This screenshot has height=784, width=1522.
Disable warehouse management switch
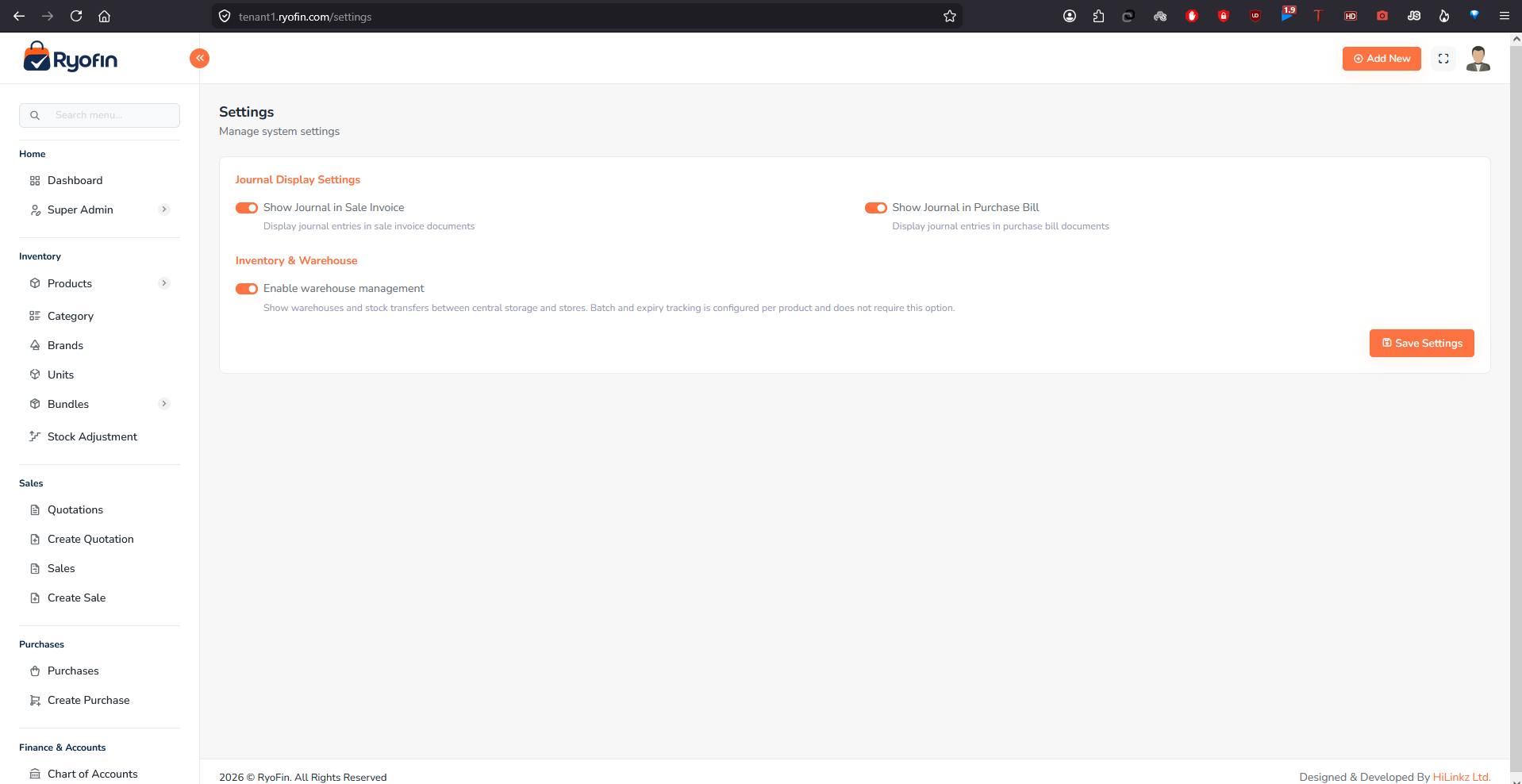click(247, 289)
